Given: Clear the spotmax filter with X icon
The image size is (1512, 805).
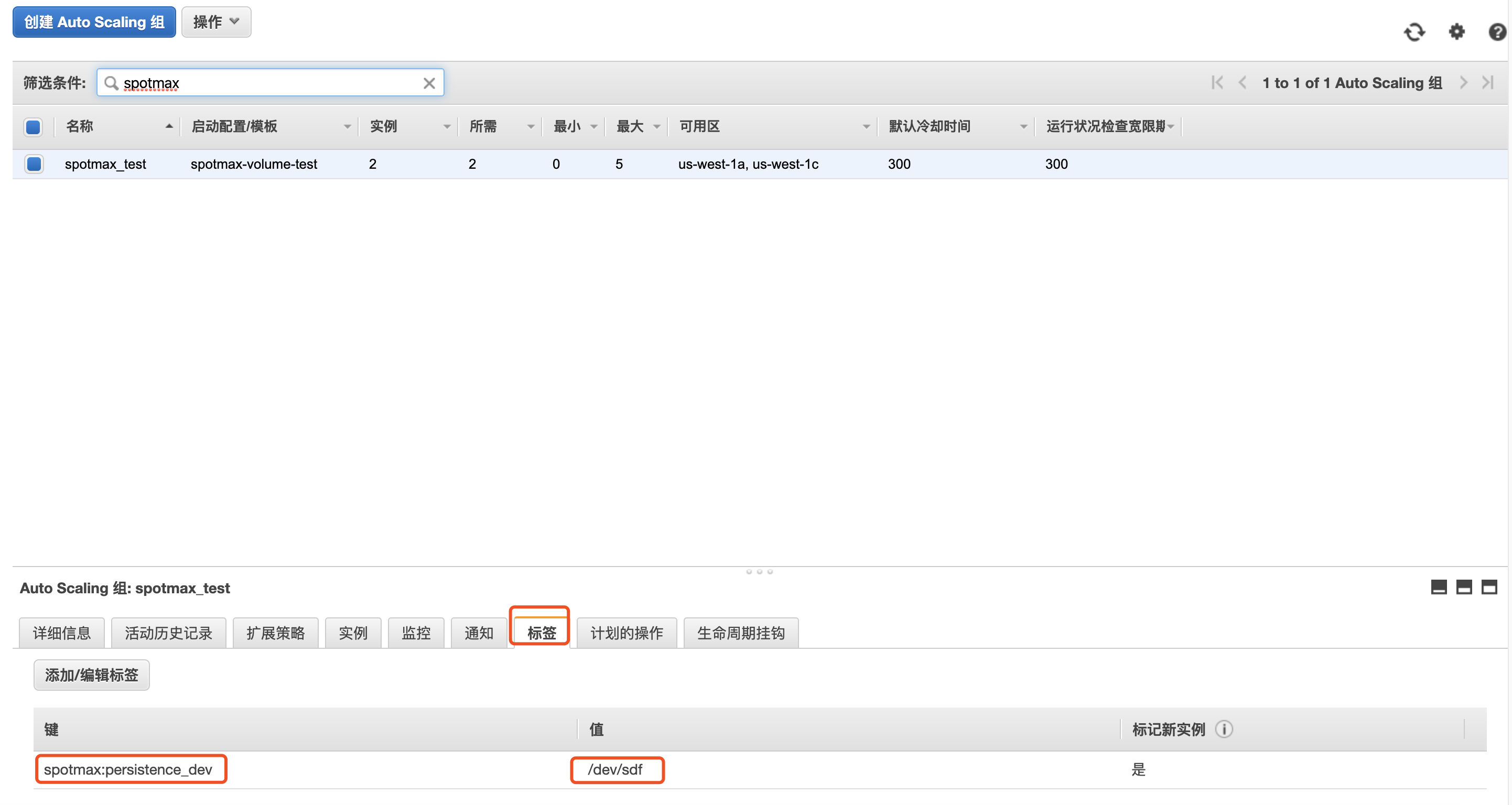Looking at the screenshot, I should pos(429,83).
